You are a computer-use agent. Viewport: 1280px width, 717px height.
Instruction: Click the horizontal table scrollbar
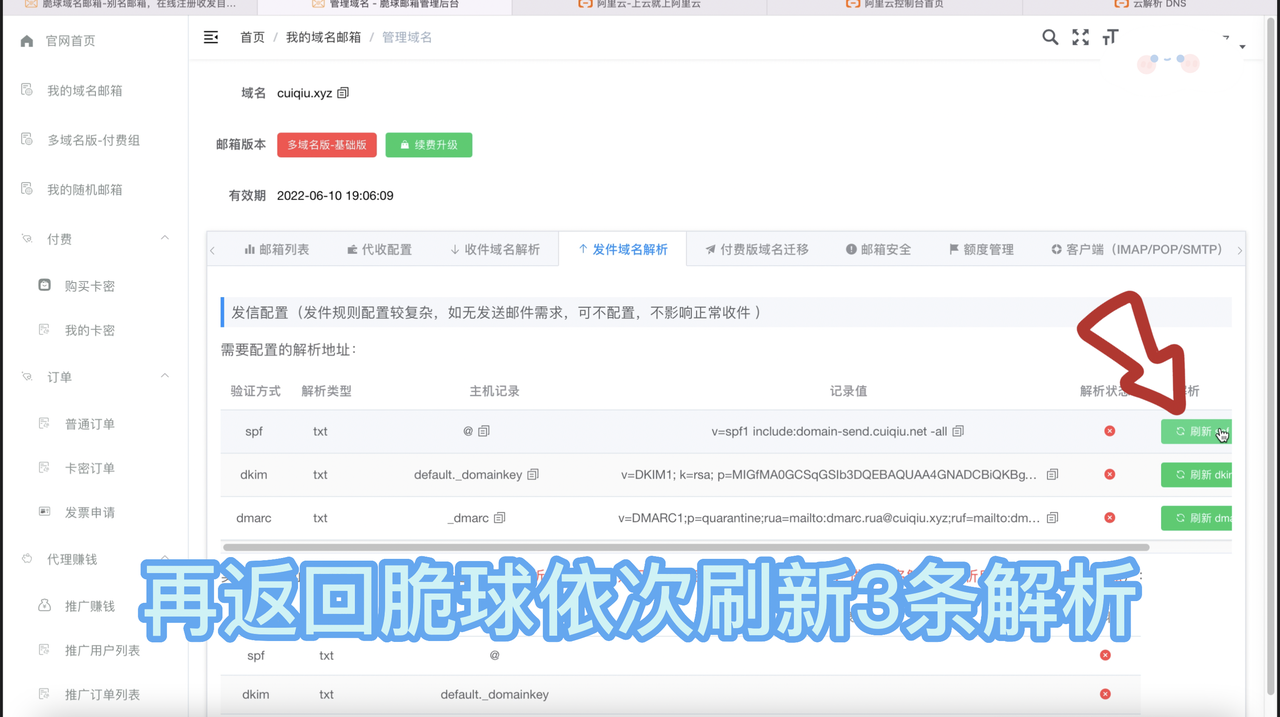tap(686, 547)
